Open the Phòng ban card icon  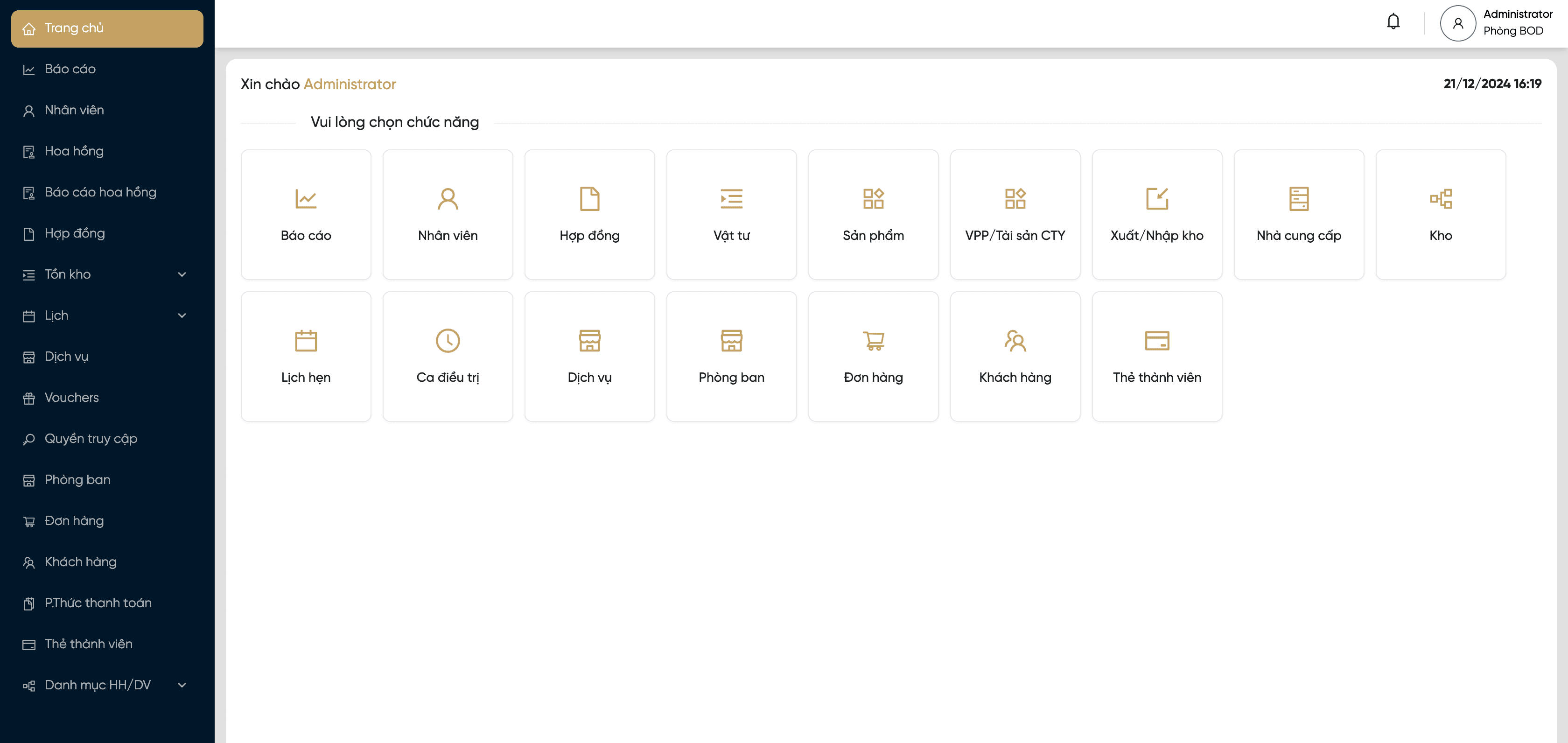tap(731, 340)
